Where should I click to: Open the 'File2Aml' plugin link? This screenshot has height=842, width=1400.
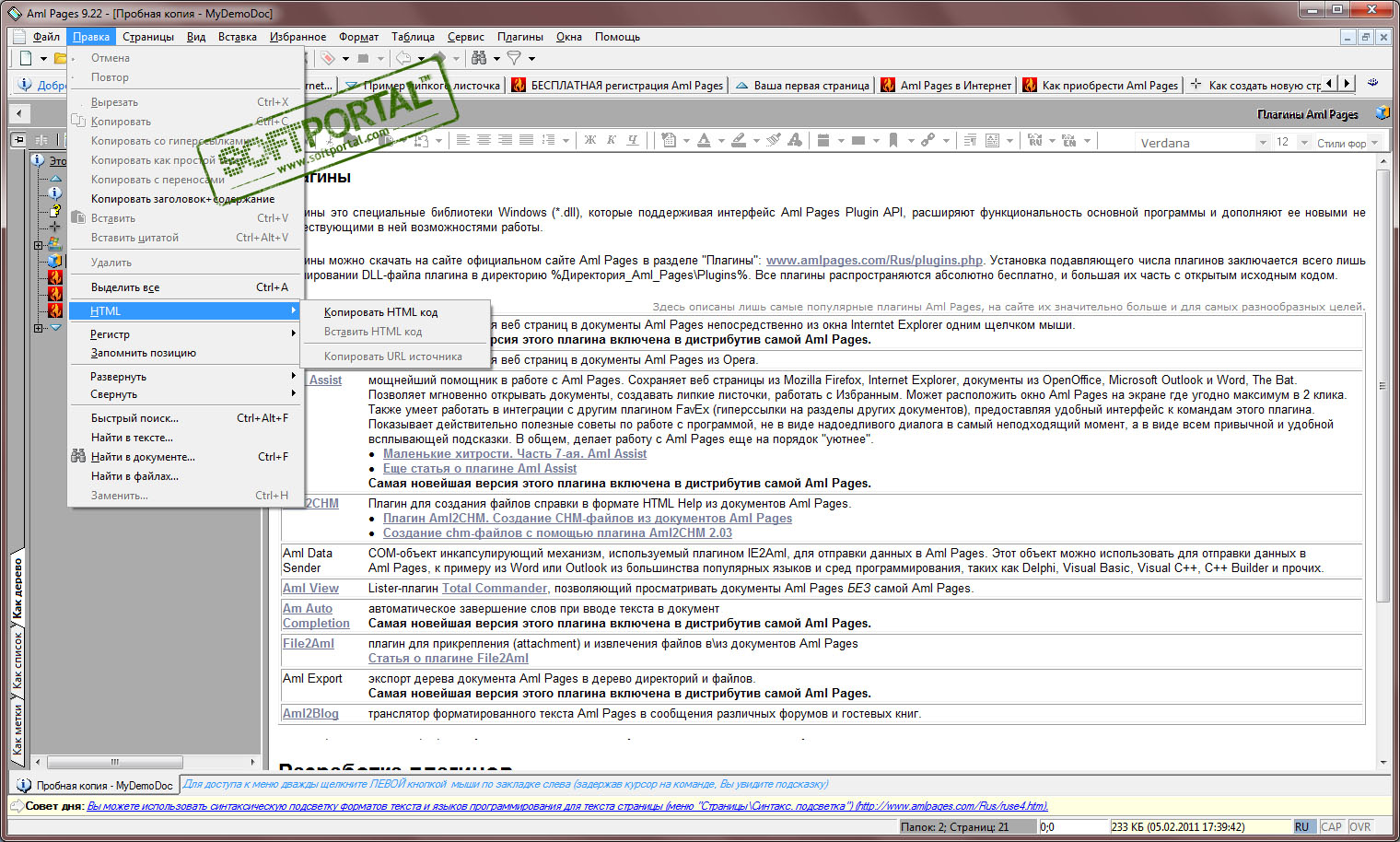point(309,643)
